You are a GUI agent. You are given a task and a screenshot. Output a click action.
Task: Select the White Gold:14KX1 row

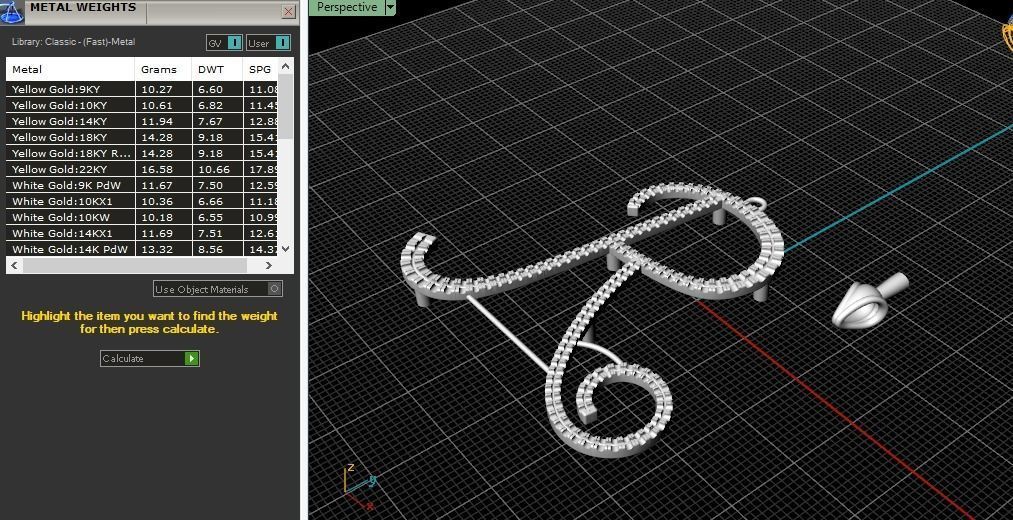click(143, 233)
